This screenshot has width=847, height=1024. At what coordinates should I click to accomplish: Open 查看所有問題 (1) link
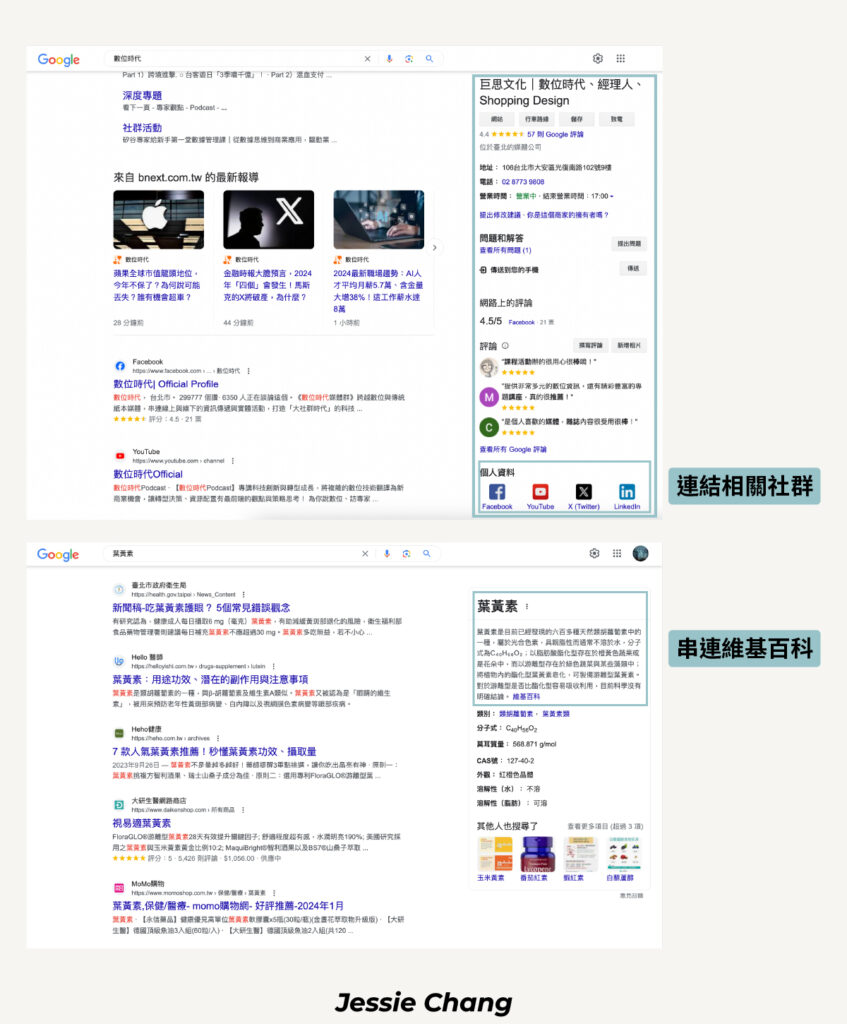click(x=505, y=251)
